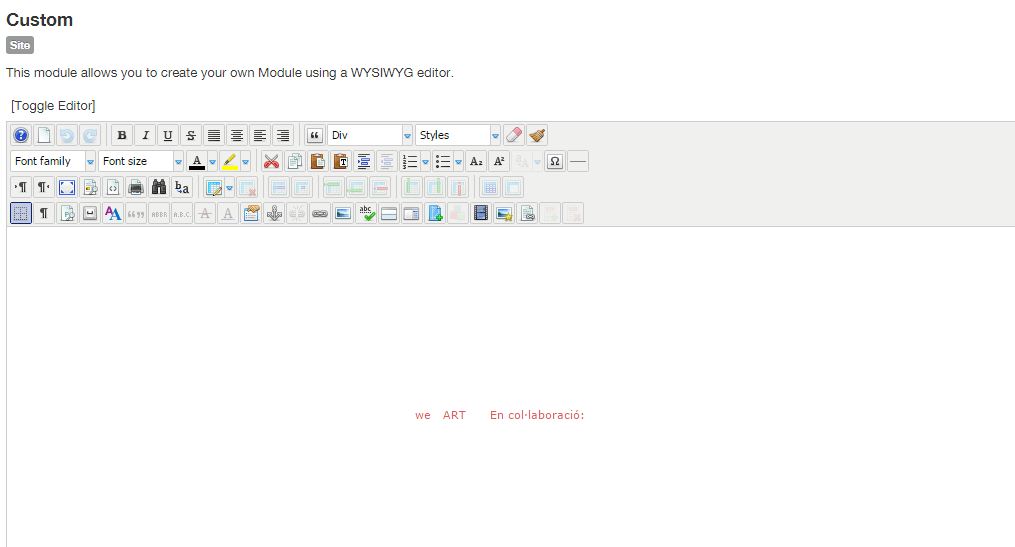The width and height of the screenshot is (1015, 547).
Task: Apply the black text color
Action: (x=197, y=161)
